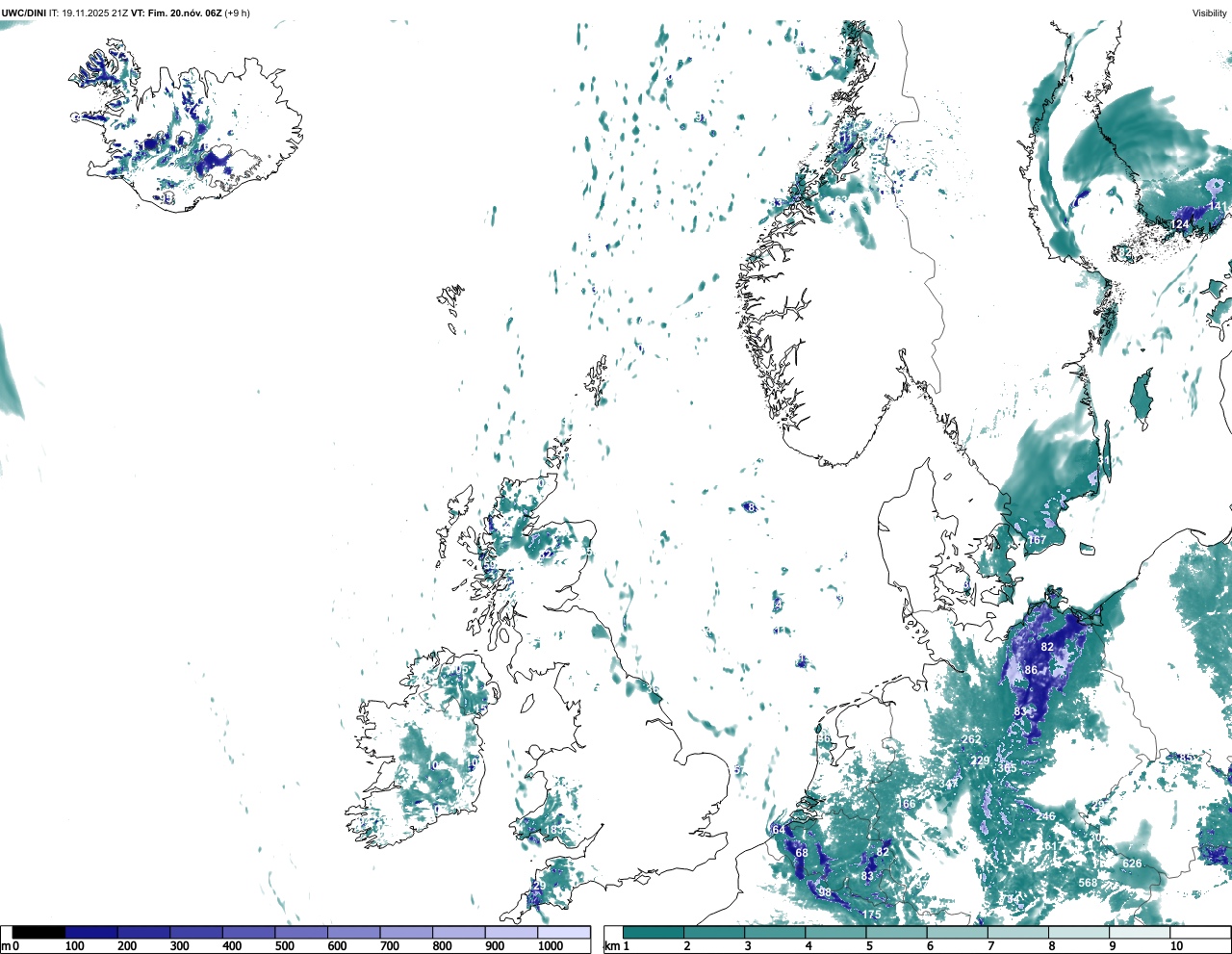Pick the 500–600 m purple legend swatch

pos(301,932)
